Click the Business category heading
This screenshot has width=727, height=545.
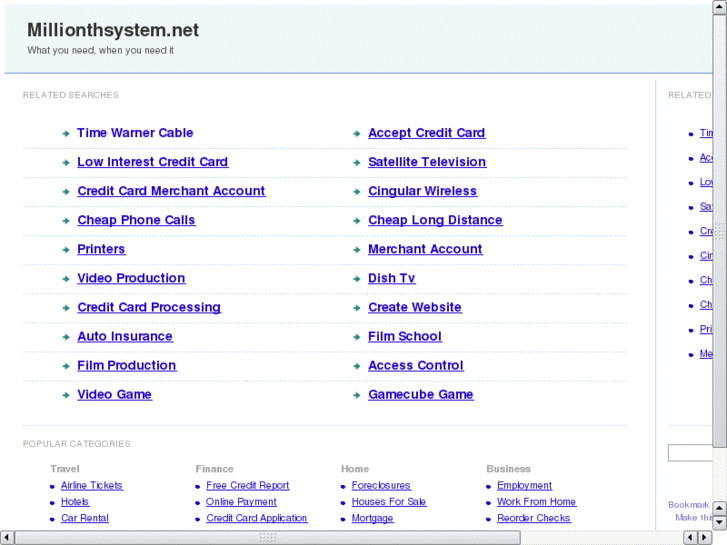coord(508,469)
